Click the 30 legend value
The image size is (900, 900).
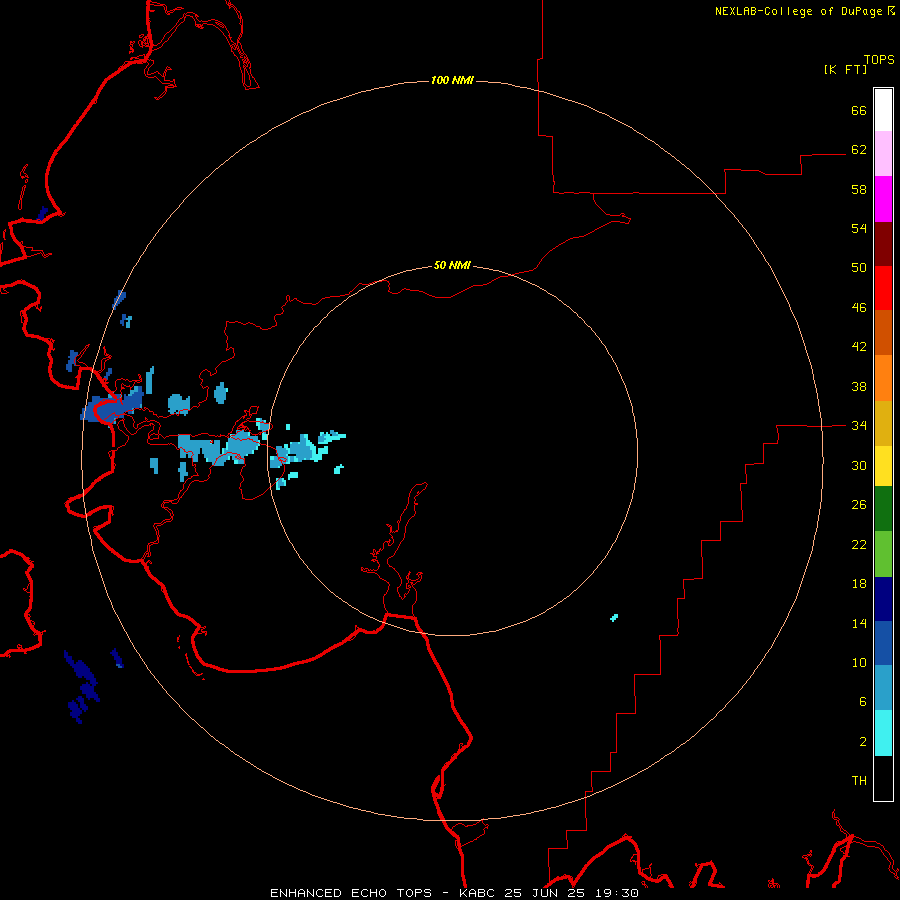tap(859, 465)
